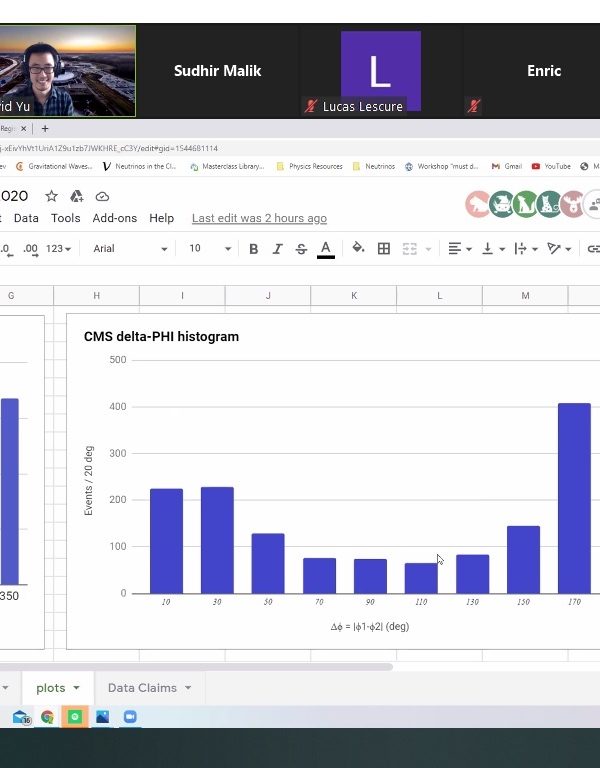Check the cloud save status icon
This screenshot has width=600, height=768.
click(102, 196)
